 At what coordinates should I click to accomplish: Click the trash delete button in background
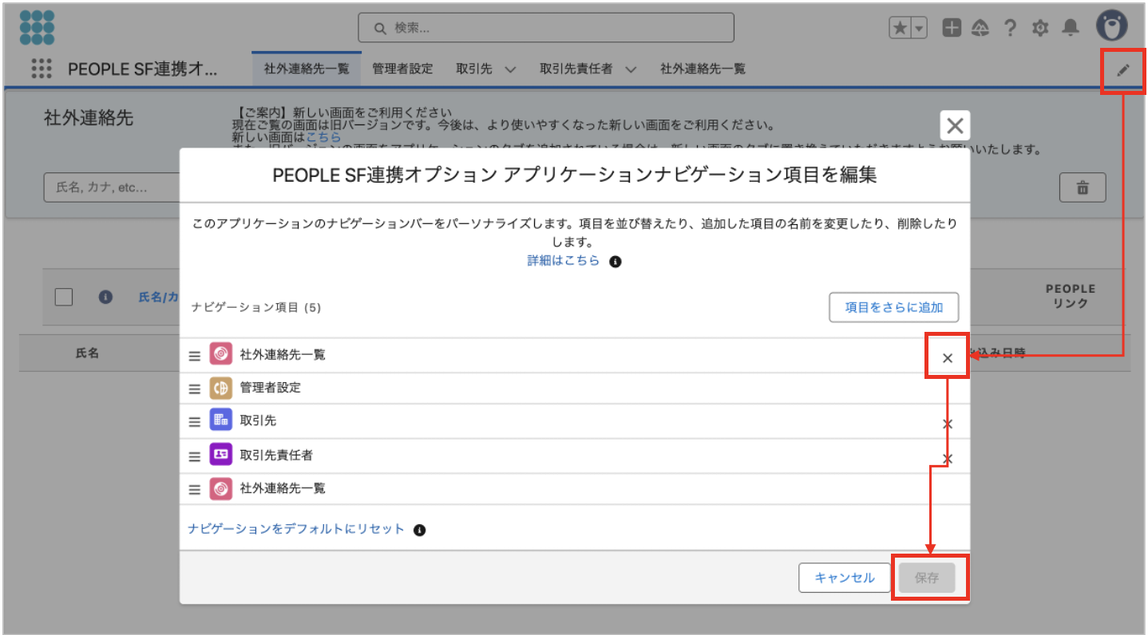[1082, 187]
